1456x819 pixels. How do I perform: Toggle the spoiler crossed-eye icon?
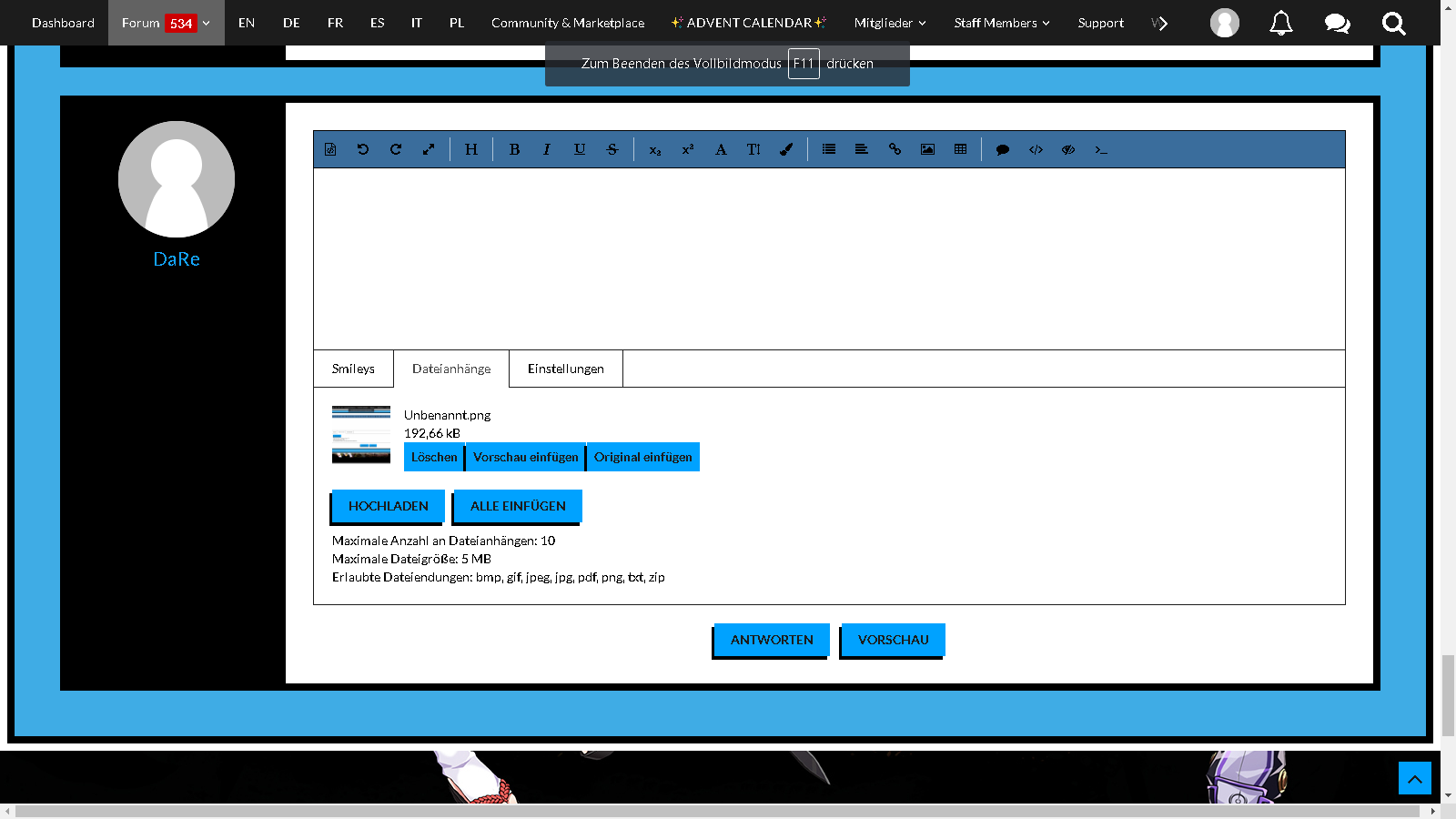1068,149
